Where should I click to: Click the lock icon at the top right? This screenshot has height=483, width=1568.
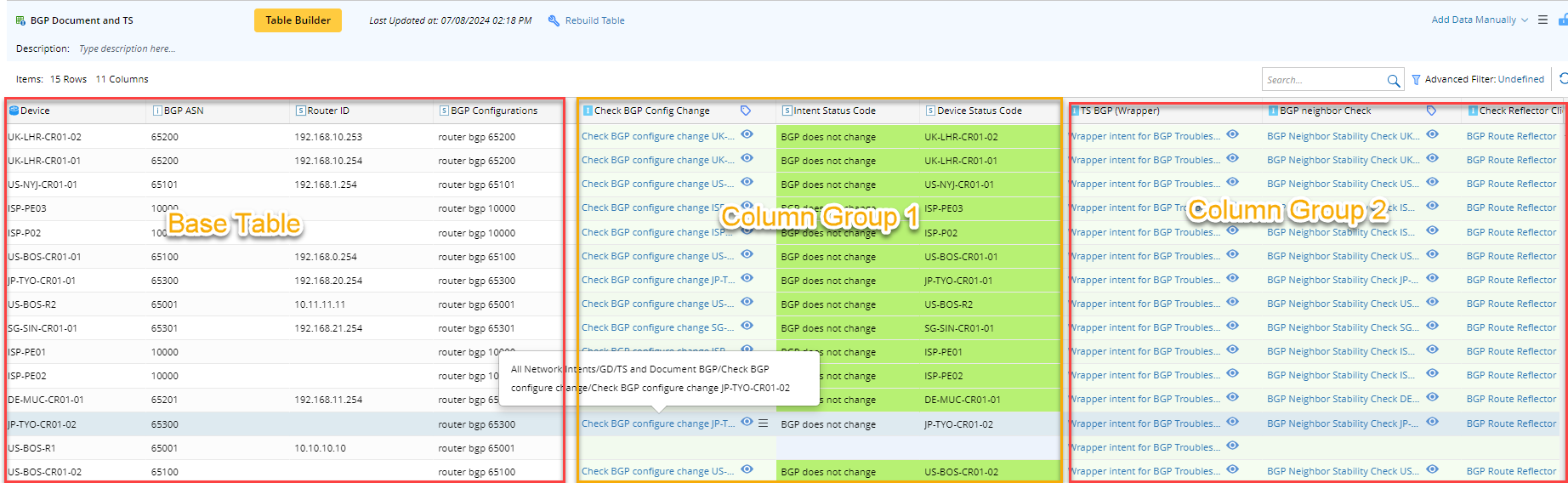1563,20
